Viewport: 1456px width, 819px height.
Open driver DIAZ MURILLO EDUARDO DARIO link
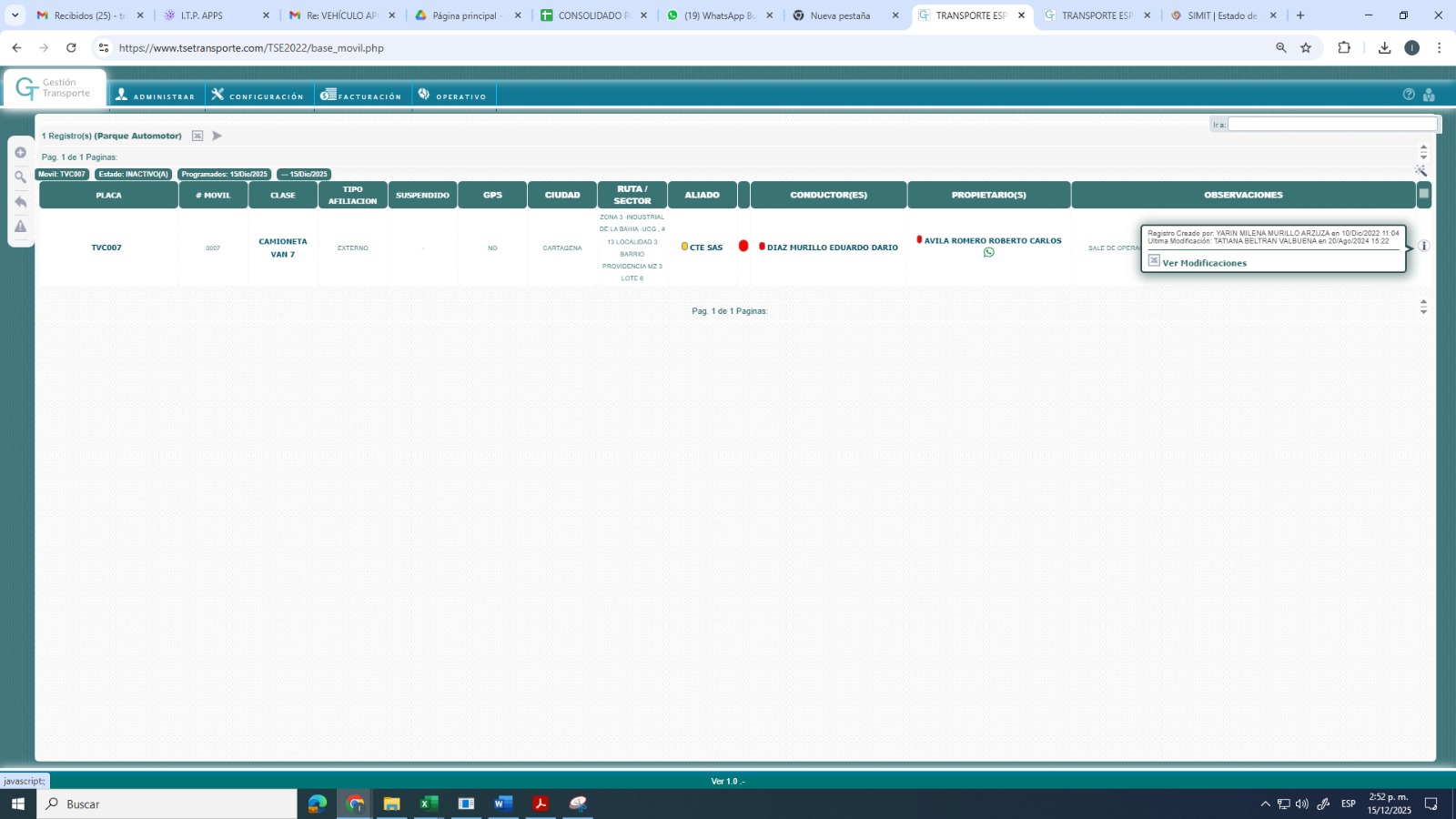pos(832,248)
